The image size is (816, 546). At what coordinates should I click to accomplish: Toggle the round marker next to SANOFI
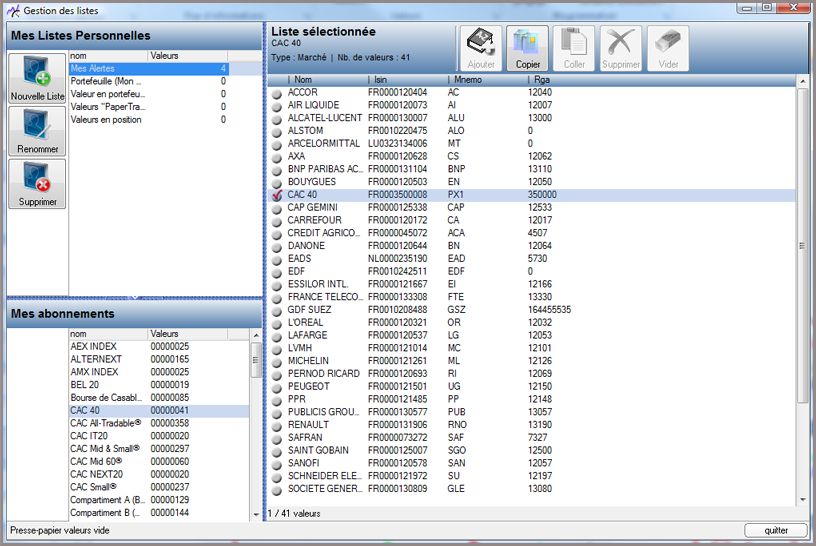(277, 464)
